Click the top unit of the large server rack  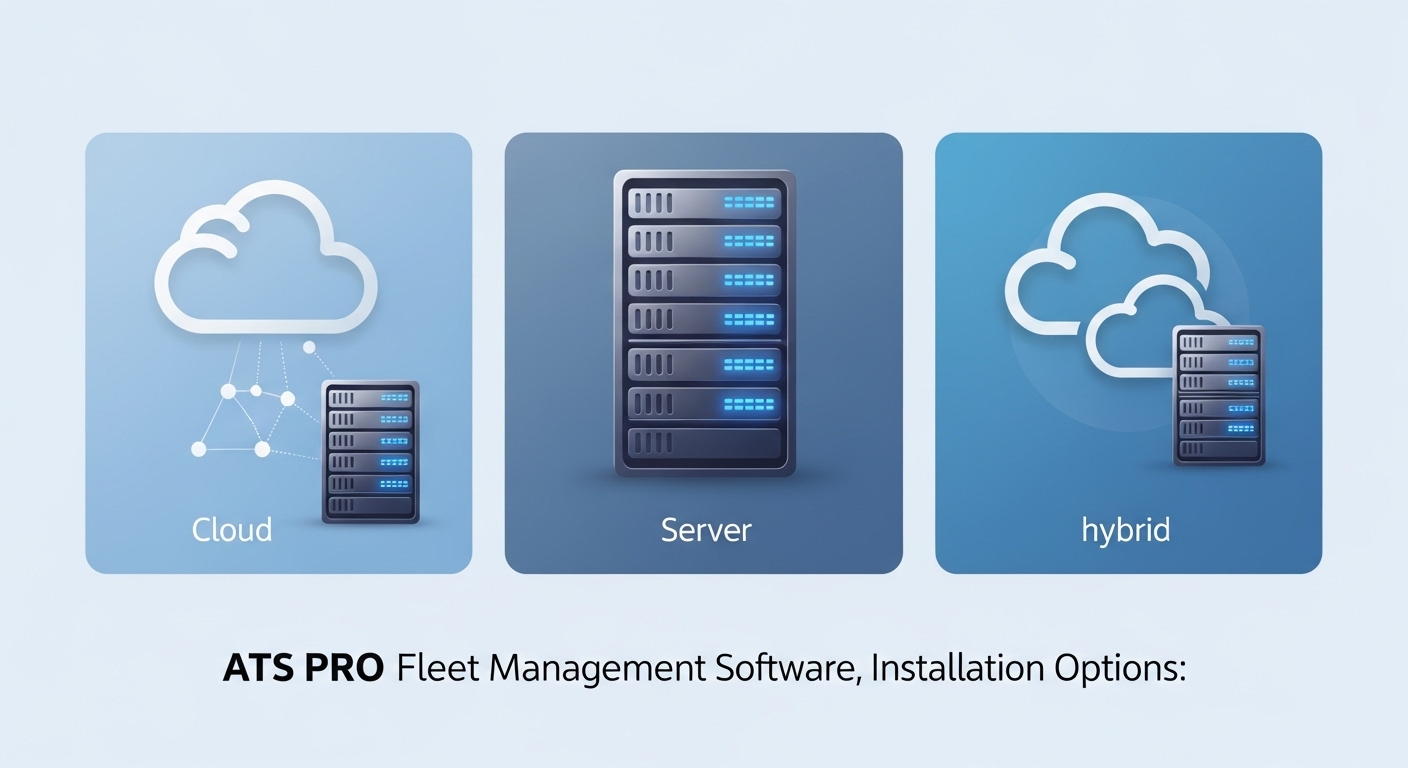[x=704, y=202]
